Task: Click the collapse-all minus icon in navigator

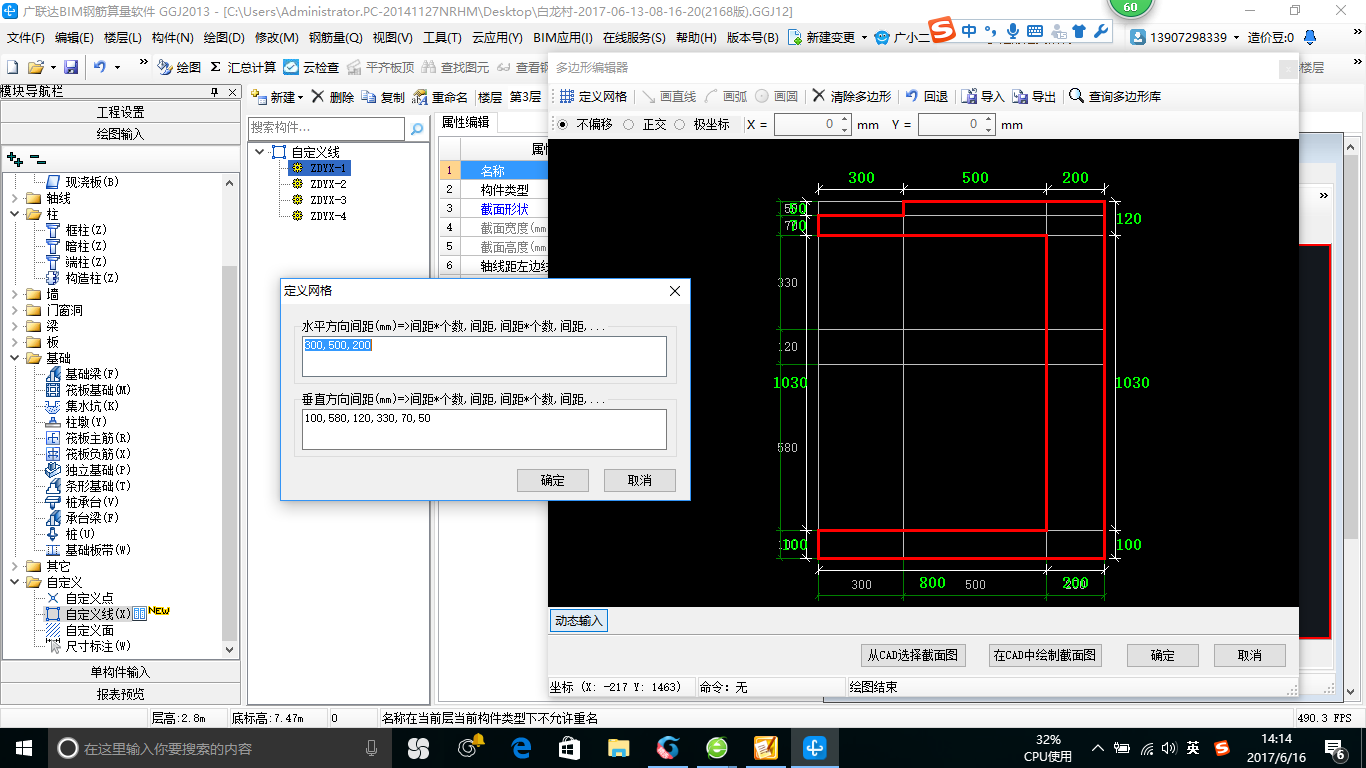Action: pos(38,159)
